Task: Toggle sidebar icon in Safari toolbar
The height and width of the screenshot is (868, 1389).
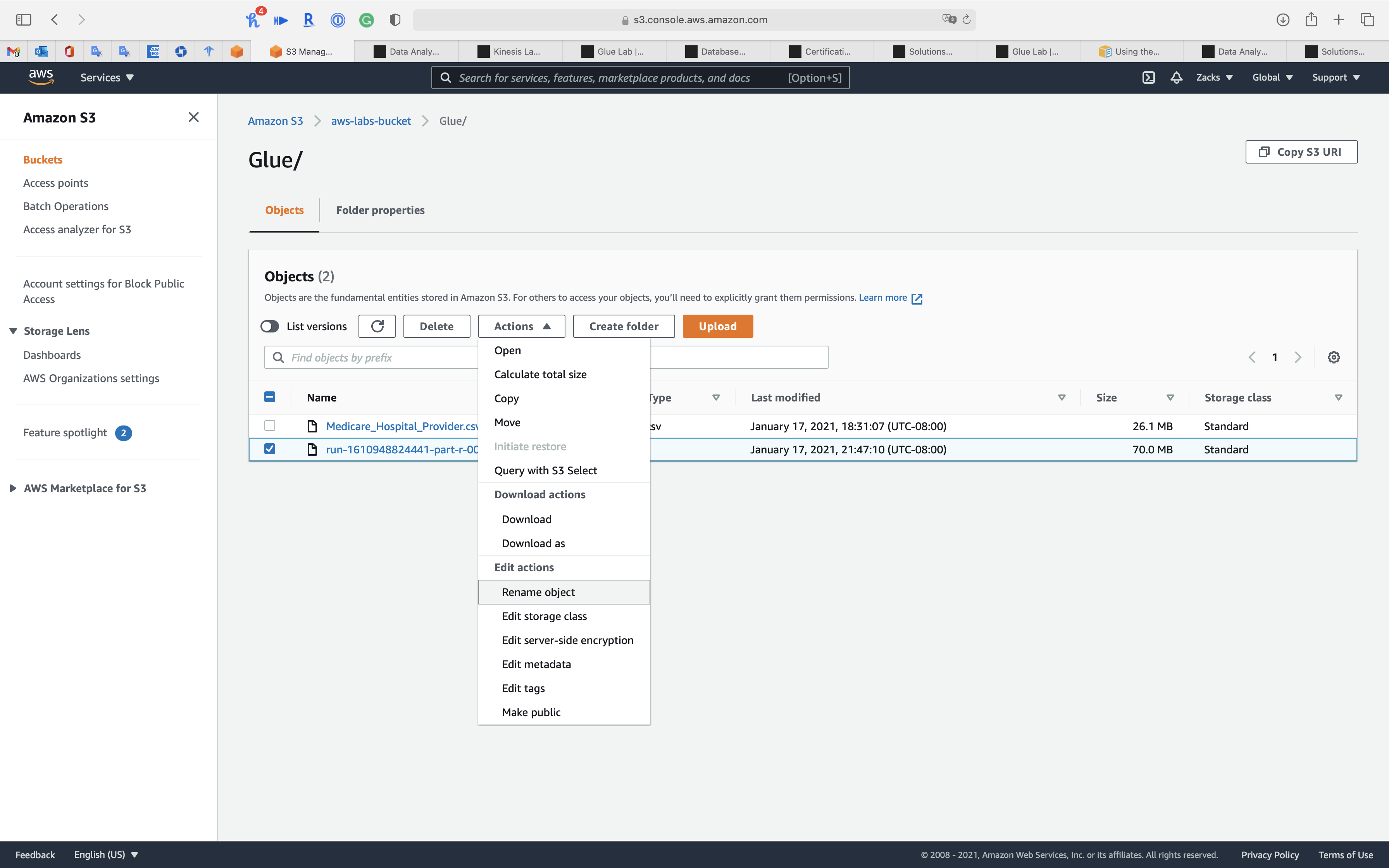Action: point(24,19)
